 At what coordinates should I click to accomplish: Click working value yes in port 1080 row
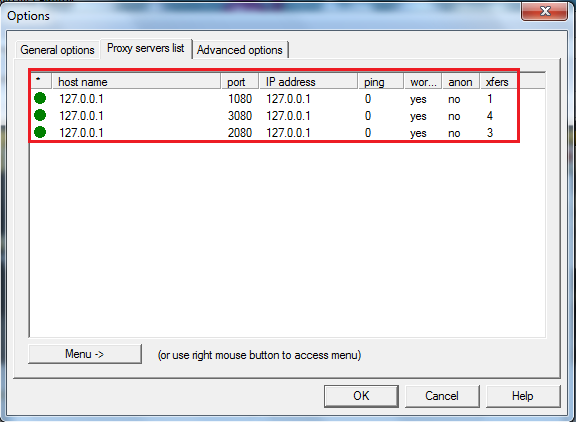[x=418, y=100]
